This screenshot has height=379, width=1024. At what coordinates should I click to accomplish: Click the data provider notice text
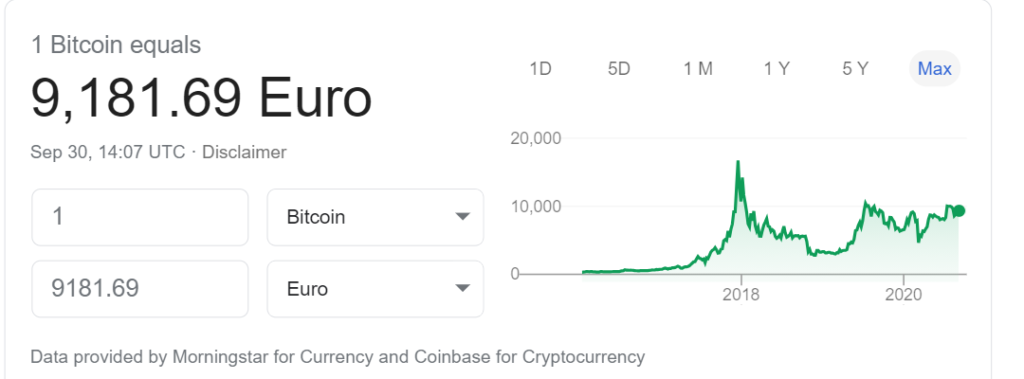pos(338,357)
